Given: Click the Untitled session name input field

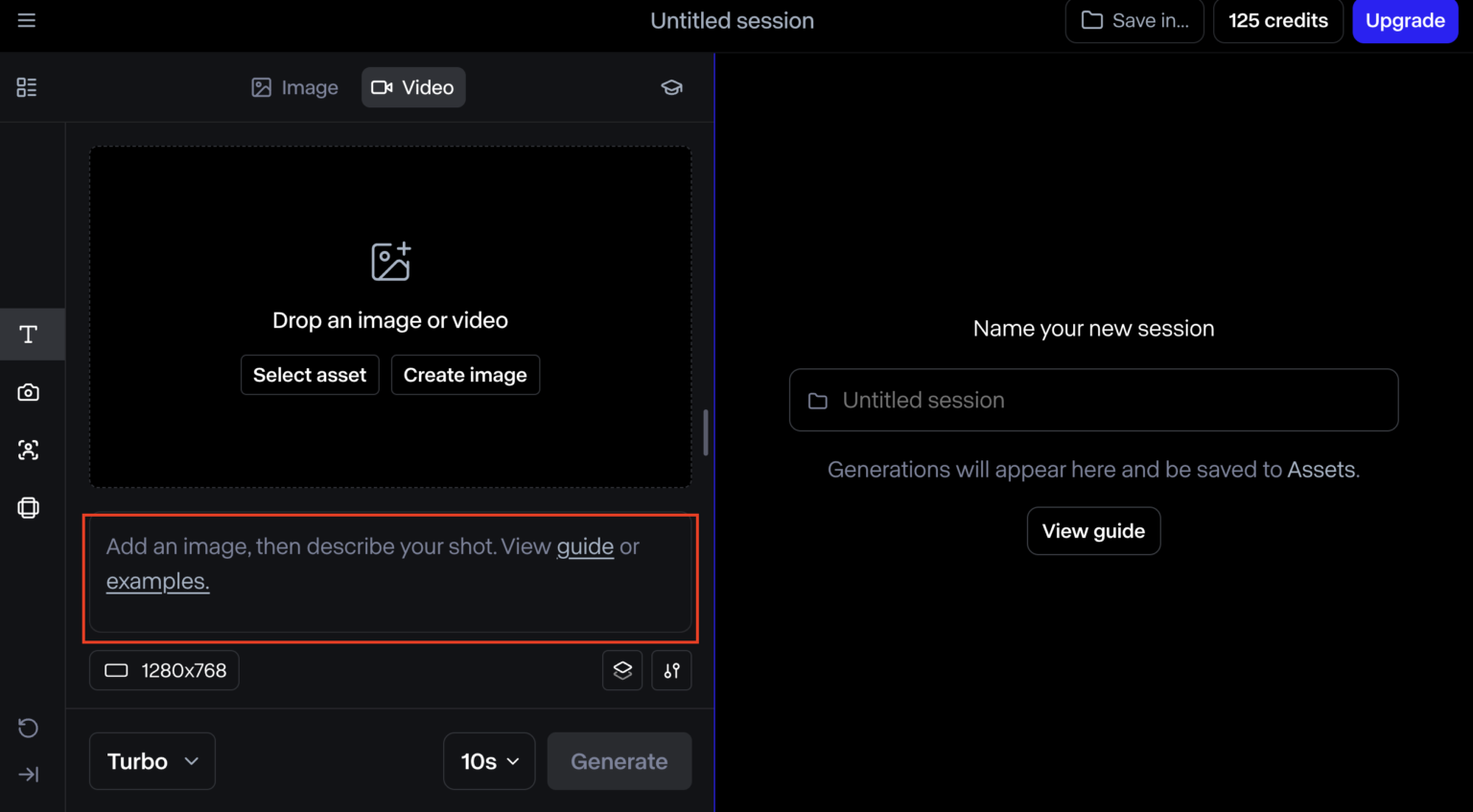Looking at the screenshot, I should 1093,400.
